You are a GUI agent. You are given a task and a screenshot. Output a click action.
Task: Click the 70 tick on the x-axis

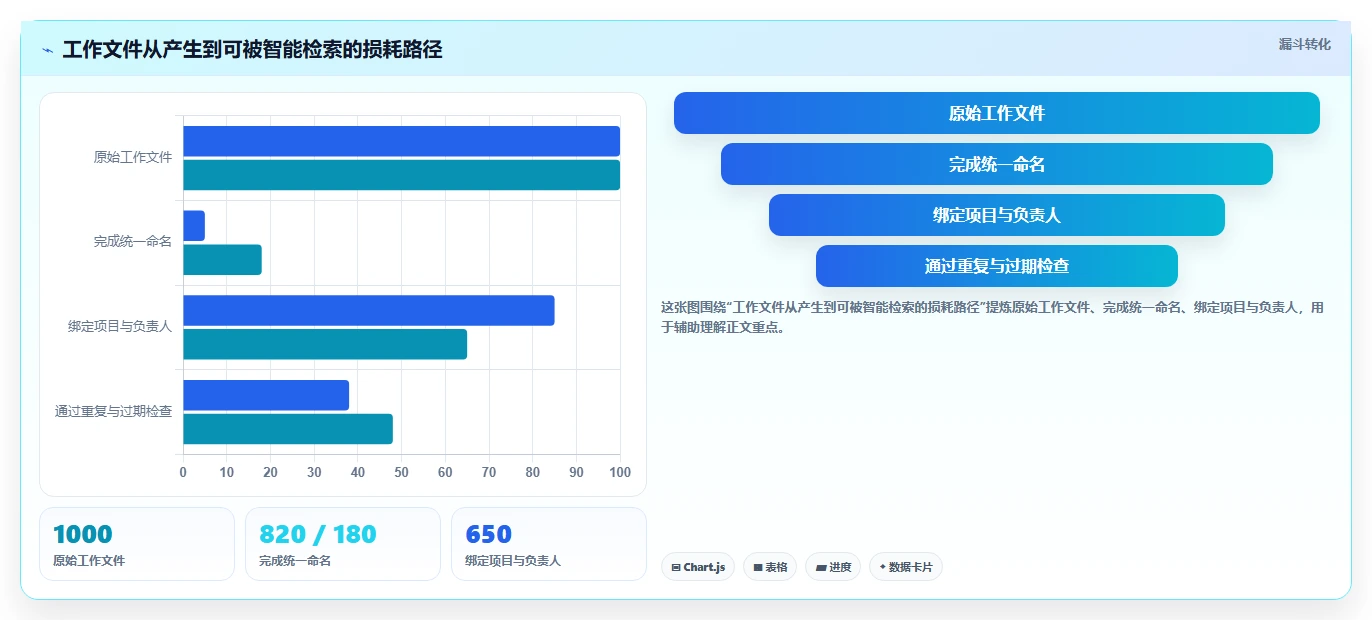pyautogui.click(x=489, y=472)
